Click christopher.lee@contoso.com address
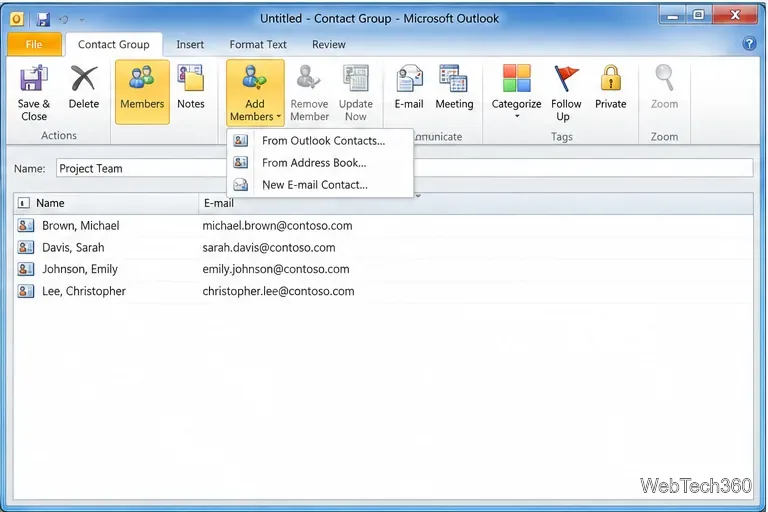Screen dimensions: 768x512 pos(278,291)
